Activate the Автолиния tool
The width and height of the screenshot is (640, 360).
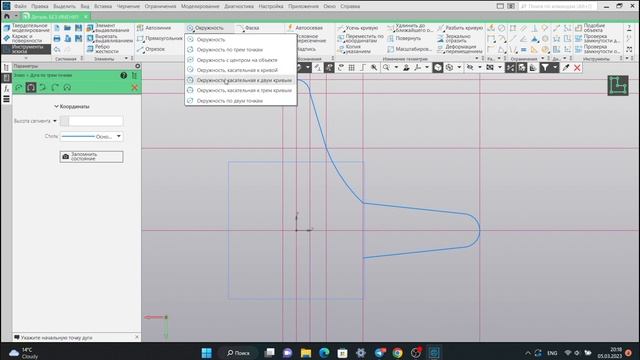point(154,28)
